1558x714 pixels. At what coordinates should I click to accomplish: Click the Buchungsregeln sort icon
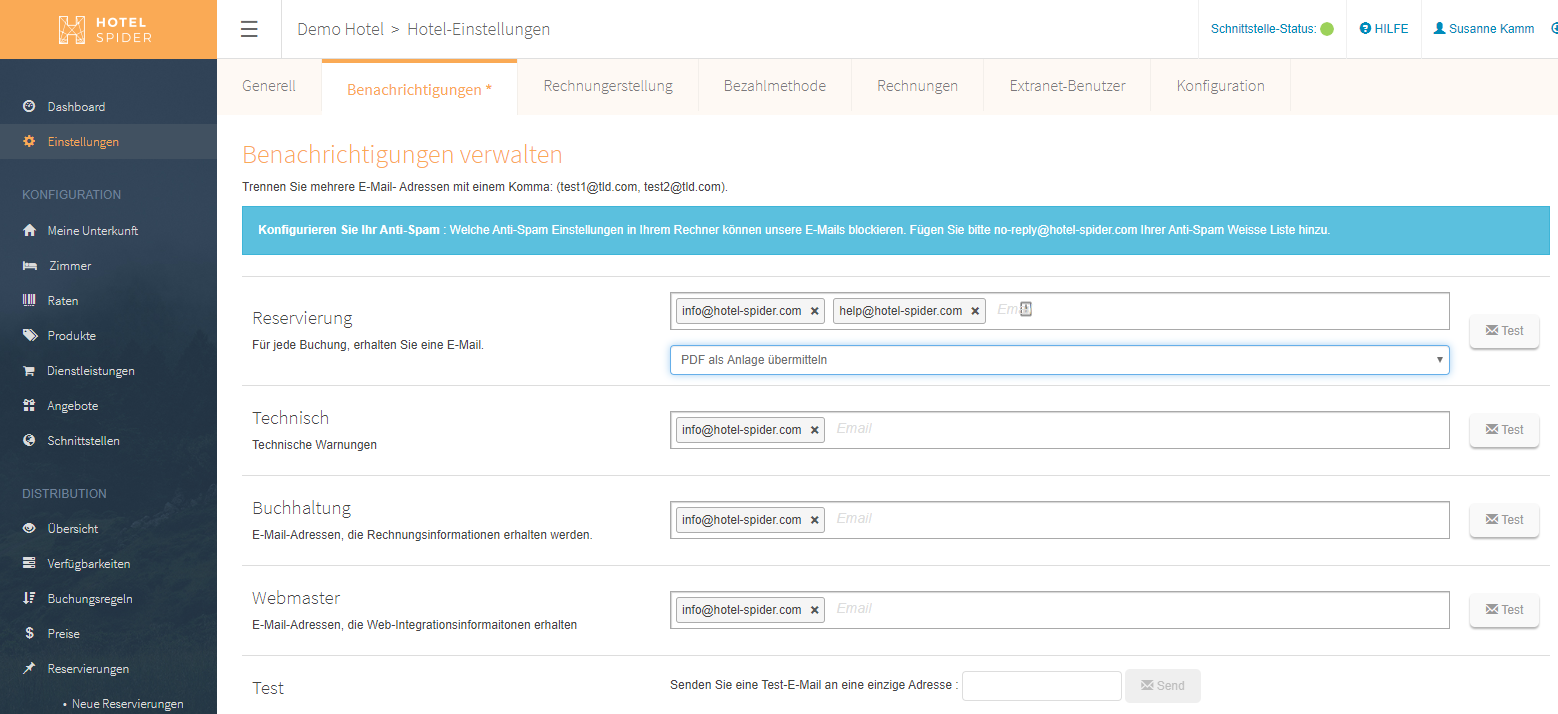(x=29, y=598)
